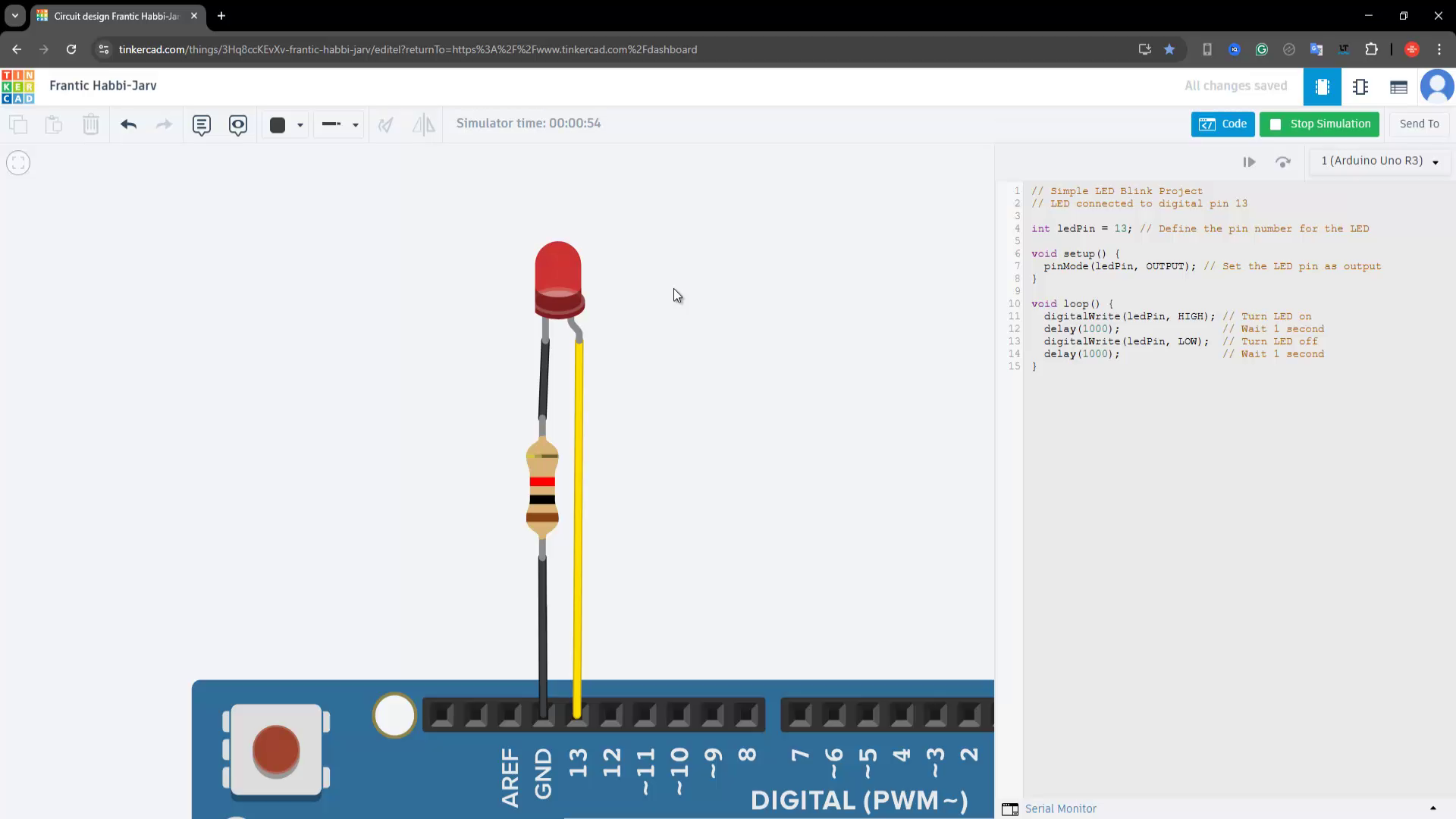Switch to schematic view icon
Image resolution: width=1456 pixels, height=819 pixels.
1361,86
